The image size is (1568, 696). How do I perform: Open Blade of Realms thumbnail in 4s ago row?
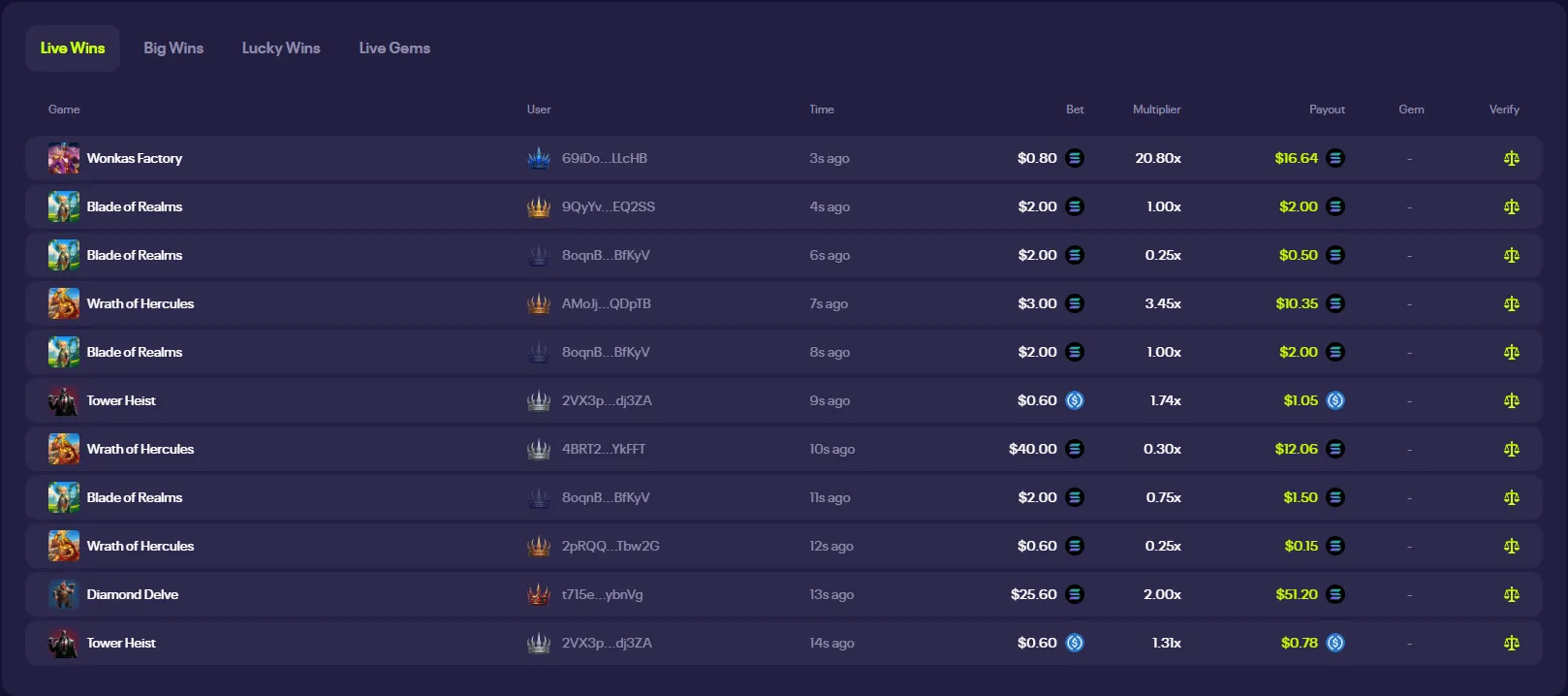click(x=64, y=206)
